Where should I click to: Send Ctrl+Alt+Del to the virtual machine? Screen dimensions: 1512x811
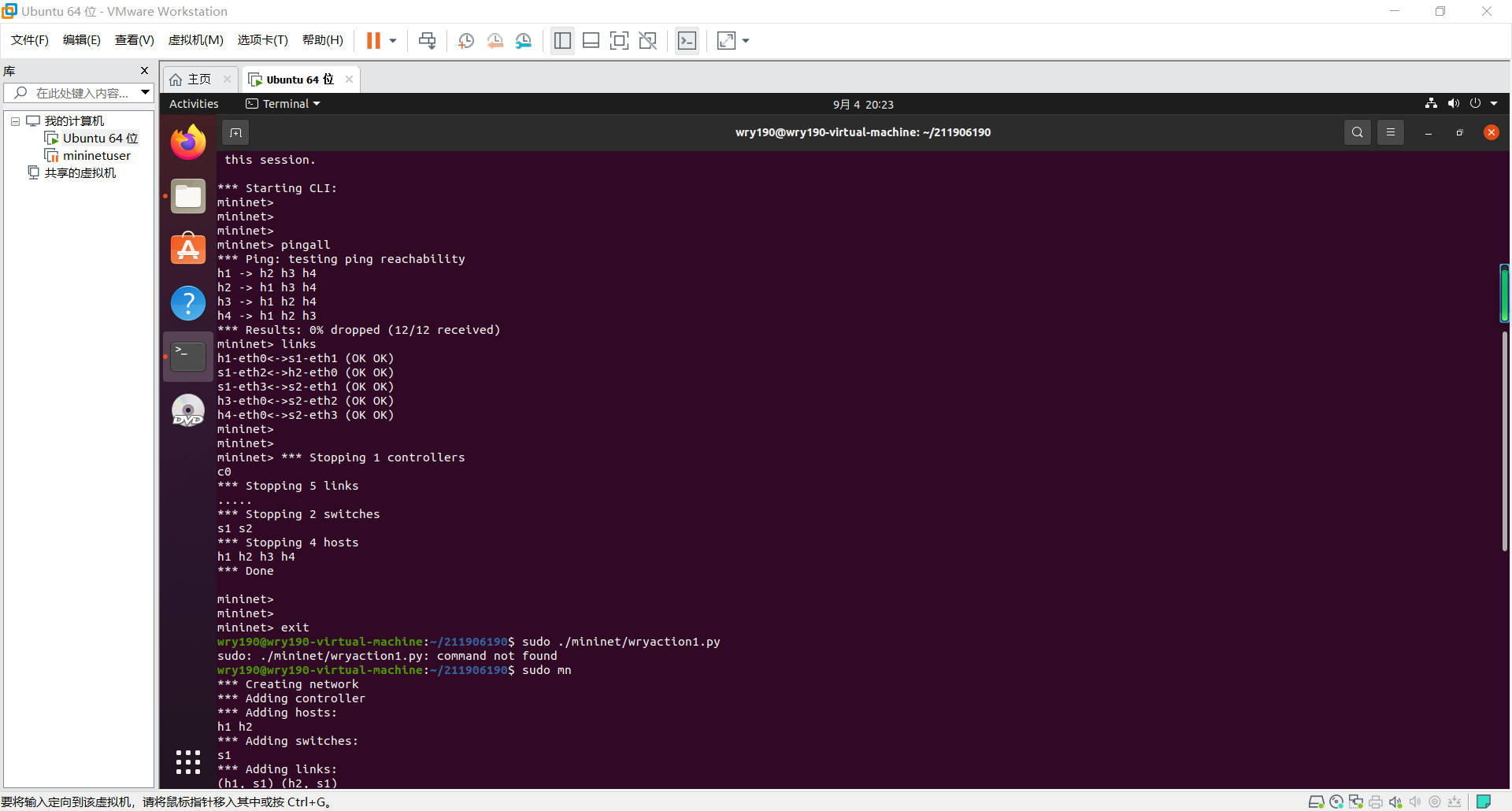[x=428, y=41]
